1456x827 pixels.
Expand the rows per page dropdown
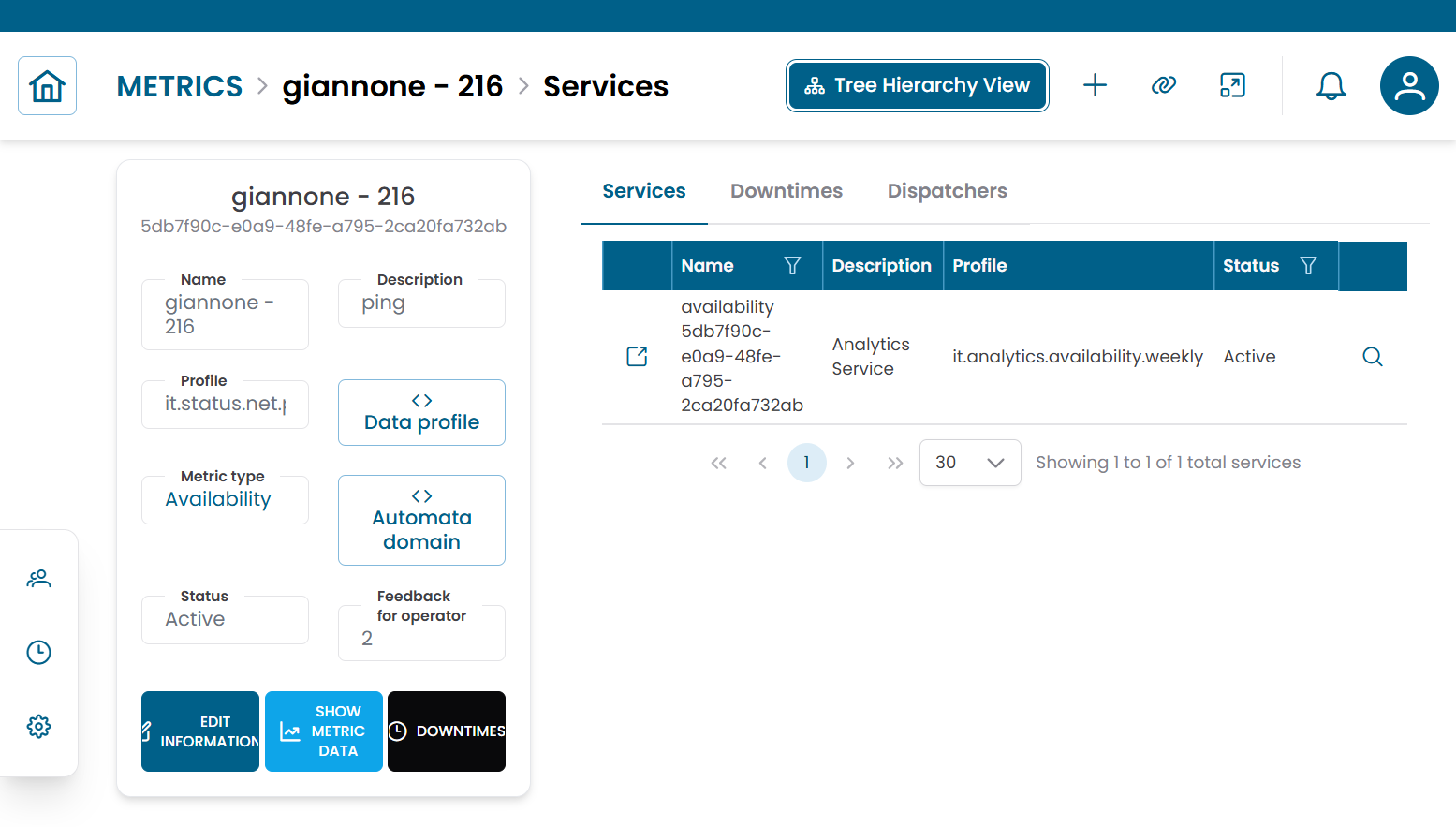coord(969,463)
